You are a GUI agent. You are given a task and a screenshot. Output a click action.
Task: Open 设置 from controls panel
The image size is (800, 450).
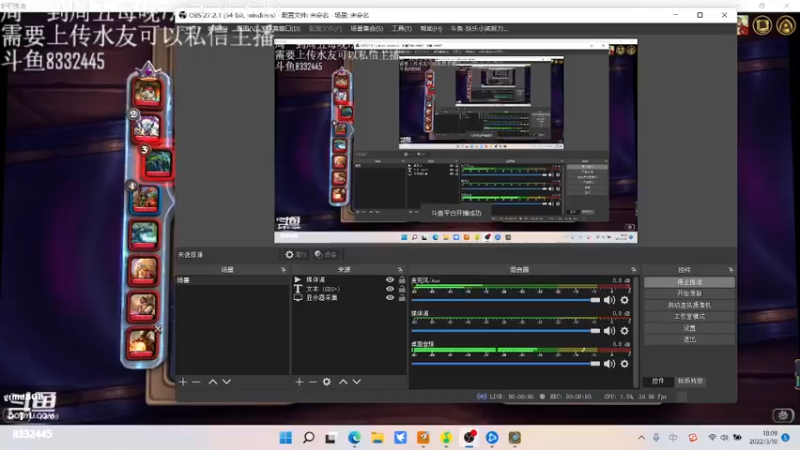[x=689, y=328]
